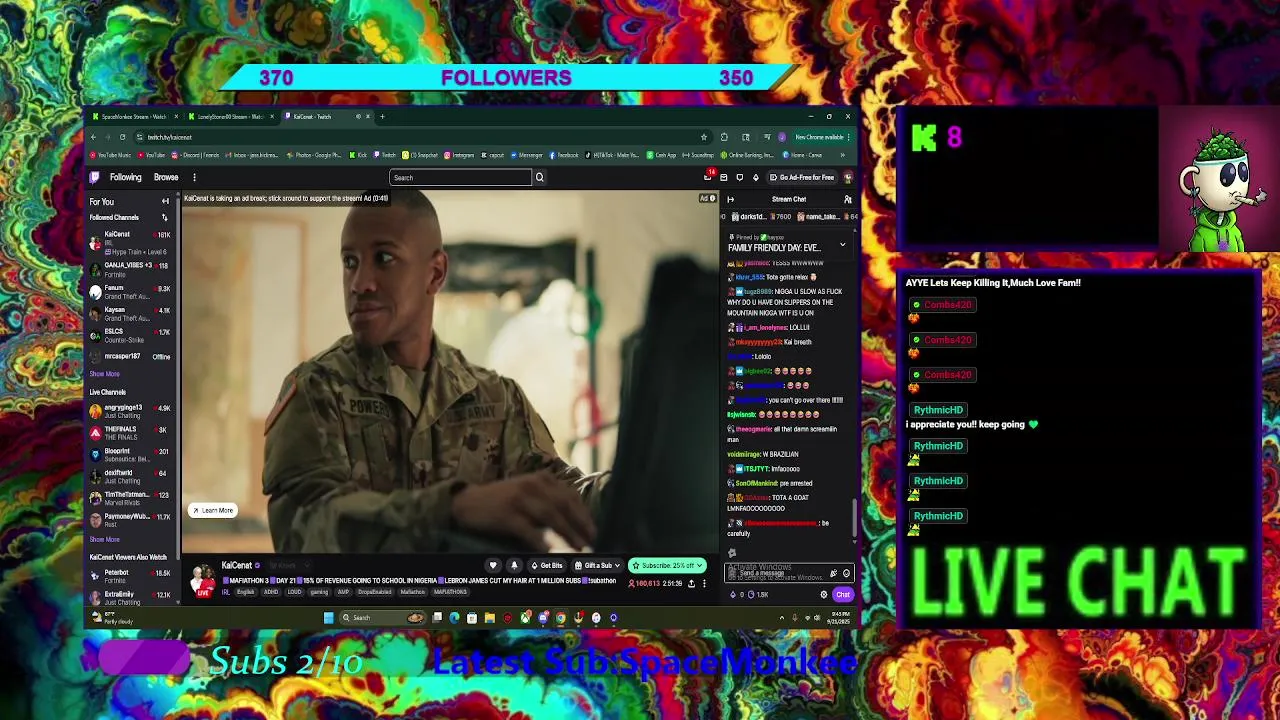Open Twitch notifications inbox with red badge
This screenshot has height=720, width=1280.
click(x=708, y=177)
